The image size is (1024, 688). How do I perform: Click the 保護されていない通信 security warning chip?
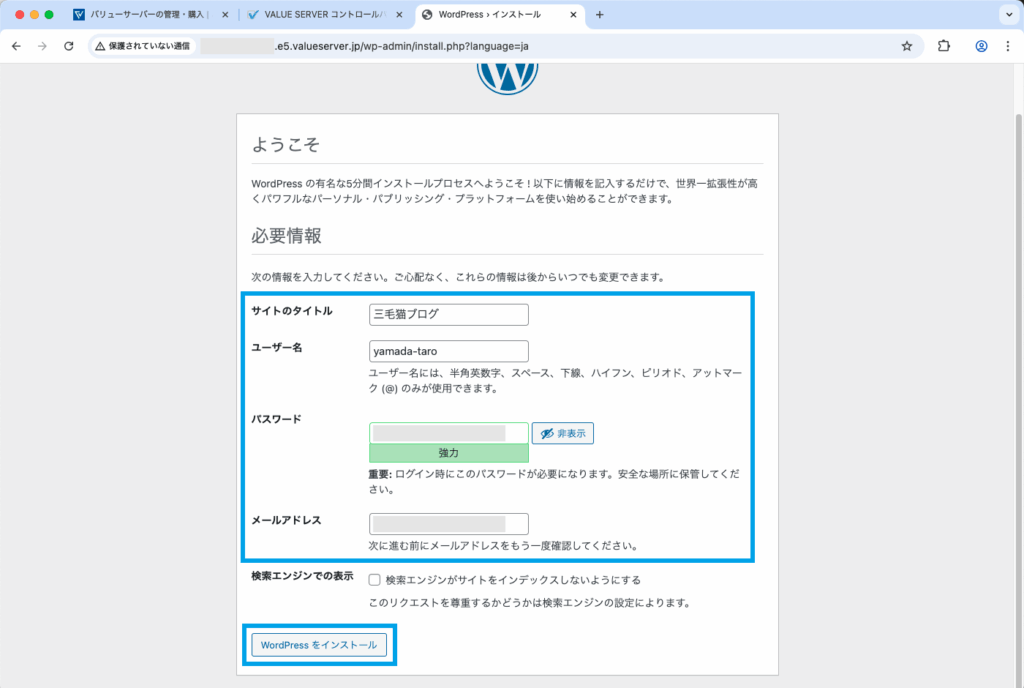click(143, 46)
